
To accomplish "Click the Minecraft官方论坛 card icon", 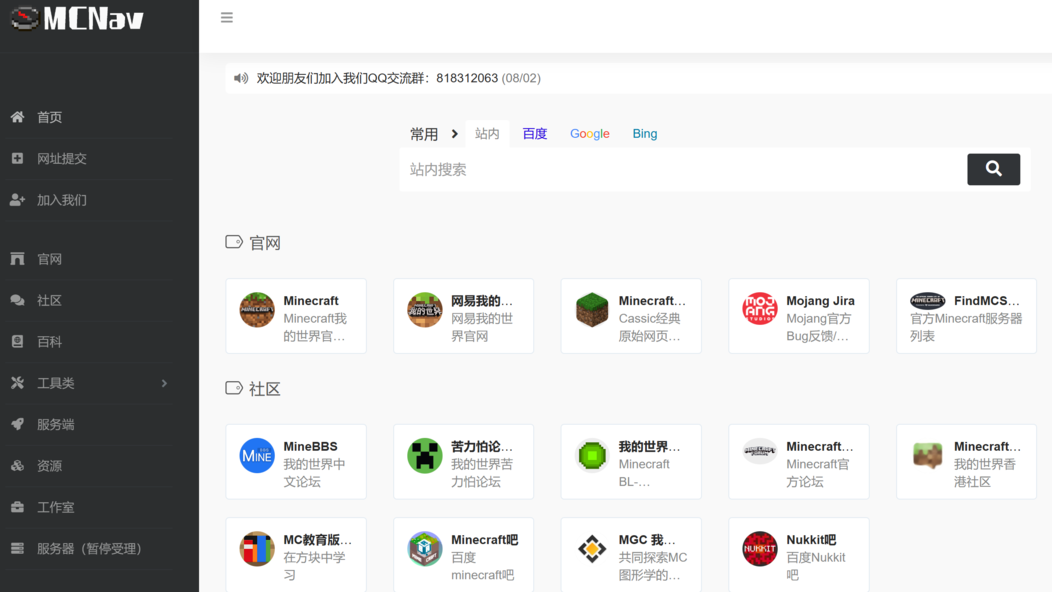I will (x=760, y=452).
